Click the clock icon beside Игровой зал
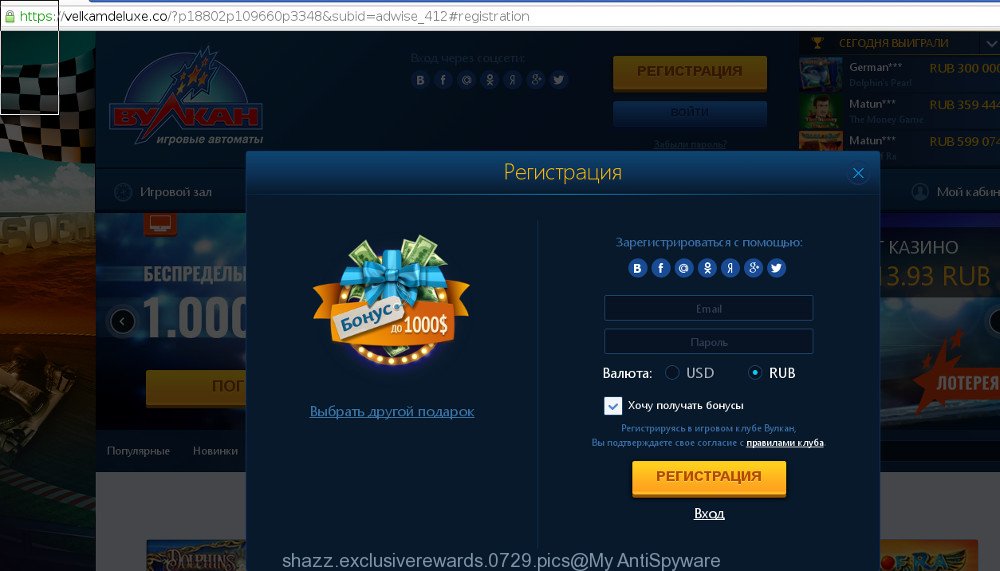1000x571 pixels. [x=123, y=191]
